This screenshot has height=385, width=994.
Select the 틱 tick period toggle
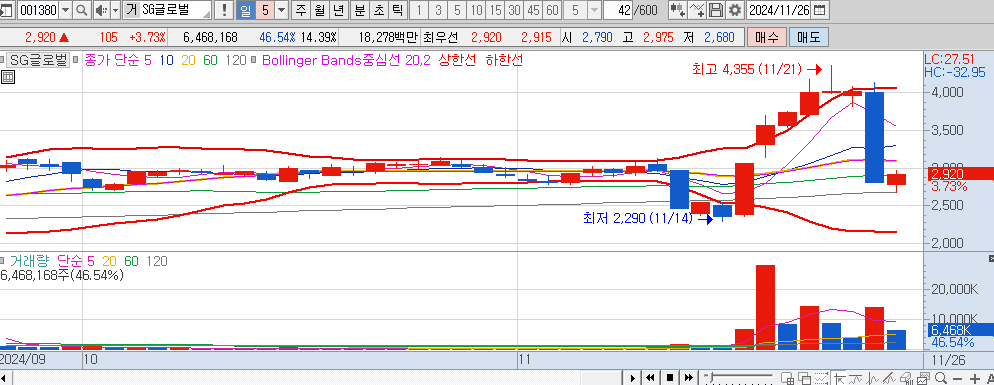coord(397,10)
